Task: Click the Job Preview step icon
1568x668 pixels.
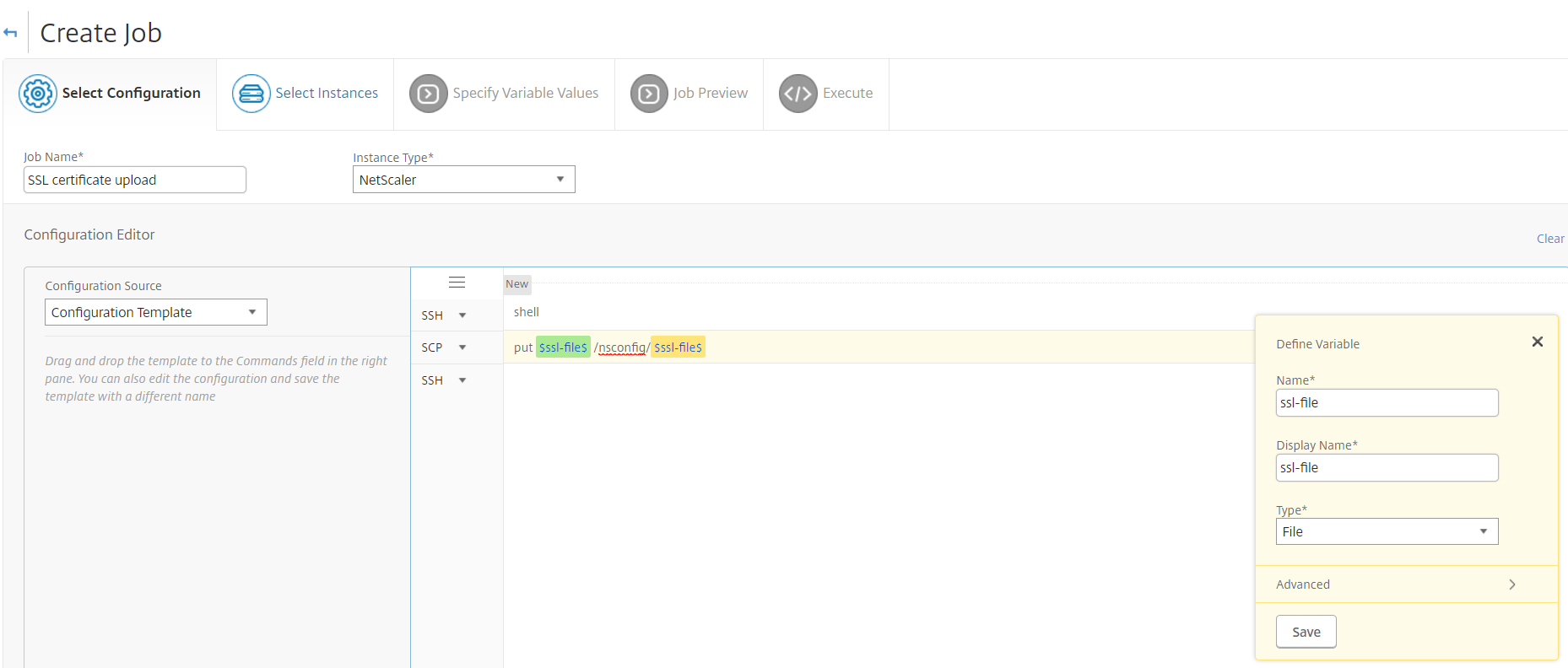Action: pos(649,94)
